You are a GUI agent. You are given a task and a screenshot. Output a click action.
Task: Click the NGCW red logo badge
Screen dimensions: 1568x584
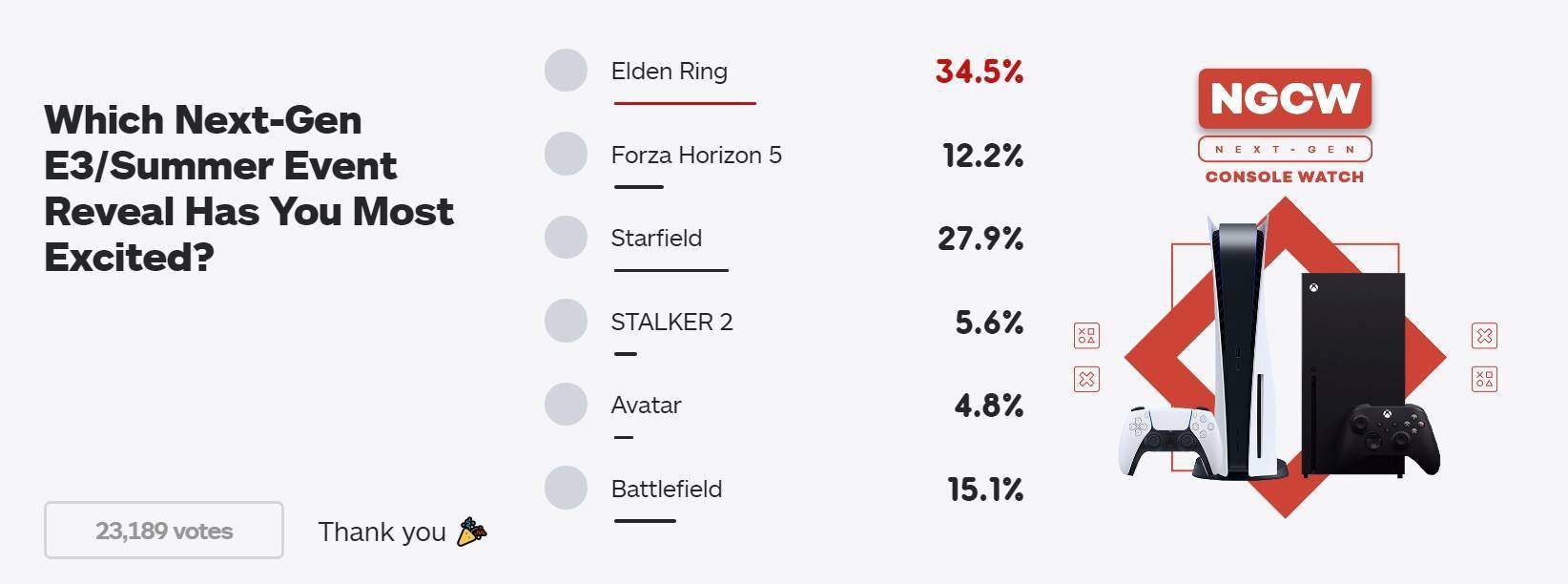coord(1285,98)
